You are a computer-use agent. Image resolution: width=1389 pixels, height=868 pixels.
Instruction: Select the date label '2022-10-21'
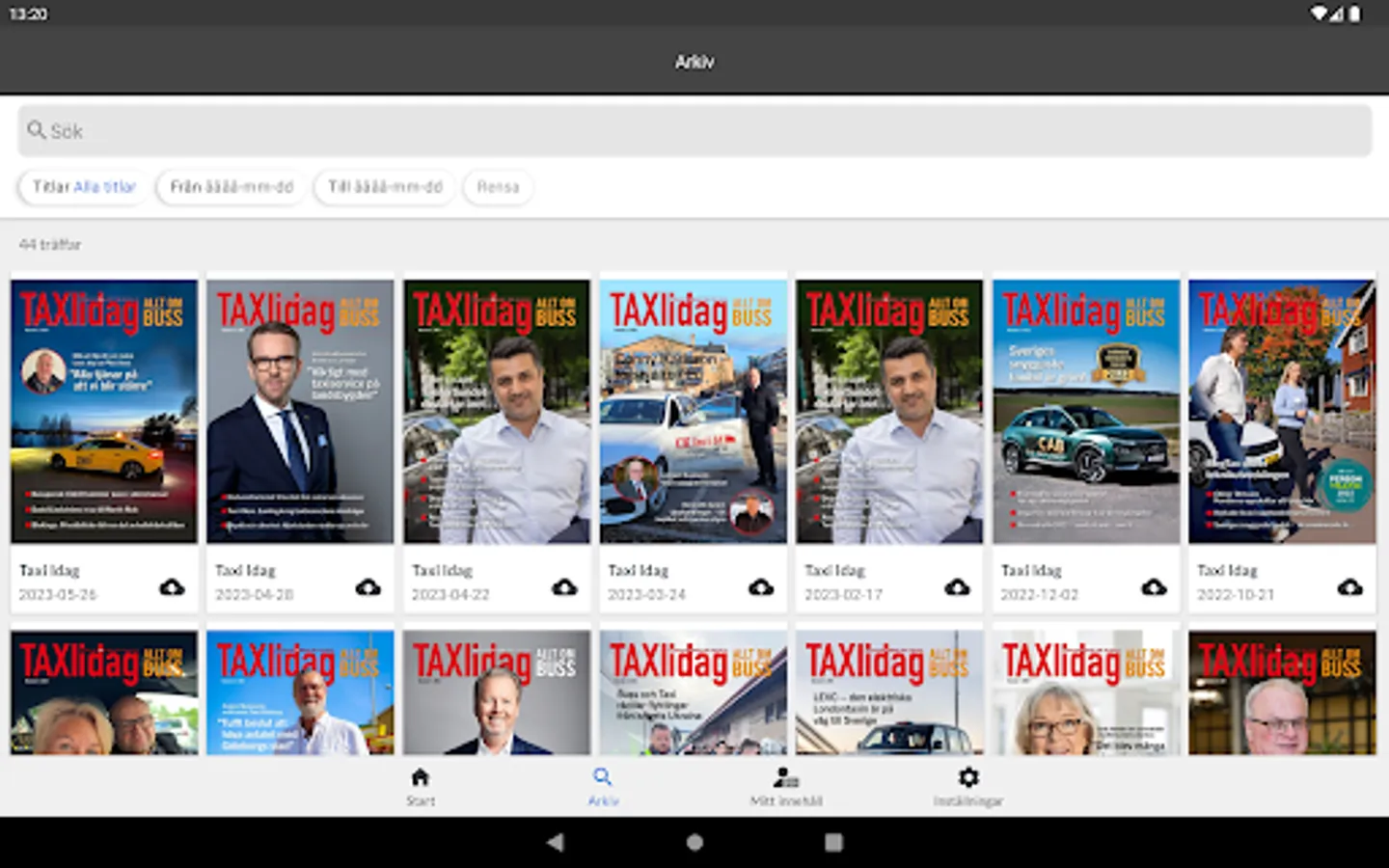(1237, 595)
